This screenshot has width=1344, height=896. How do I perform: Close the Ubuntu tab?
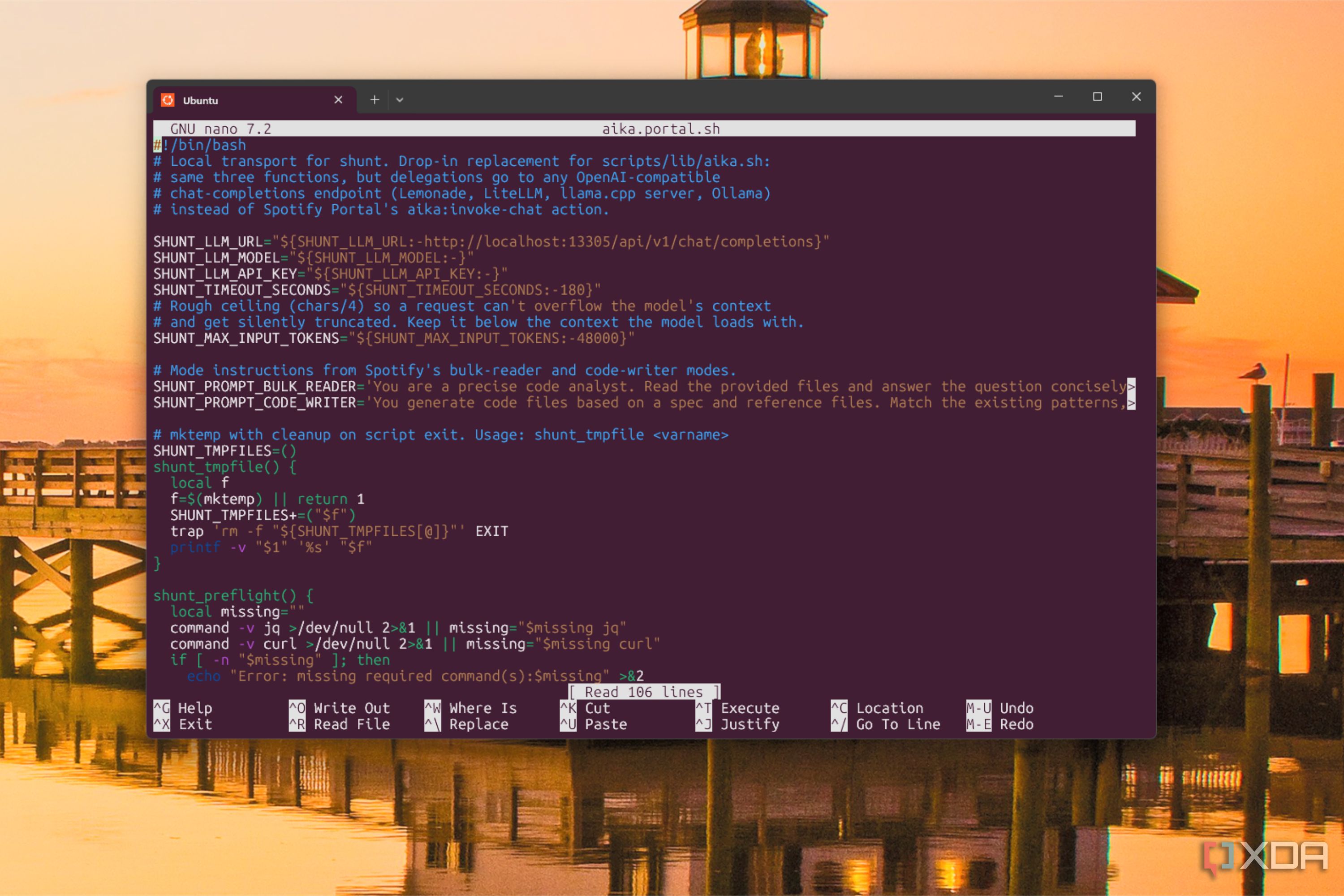click(338, 100)
